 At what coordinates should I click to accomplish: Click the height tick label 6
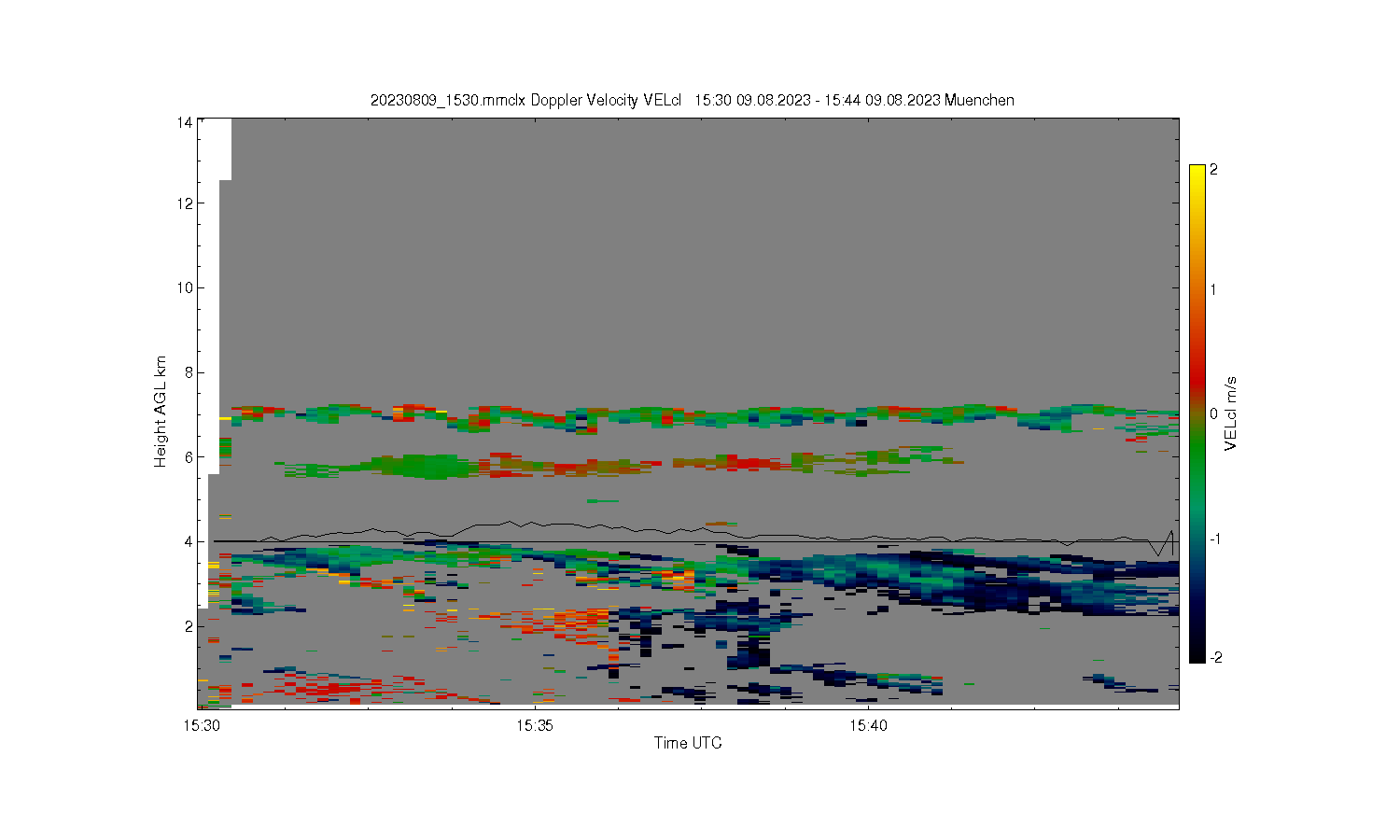(189, 457)
